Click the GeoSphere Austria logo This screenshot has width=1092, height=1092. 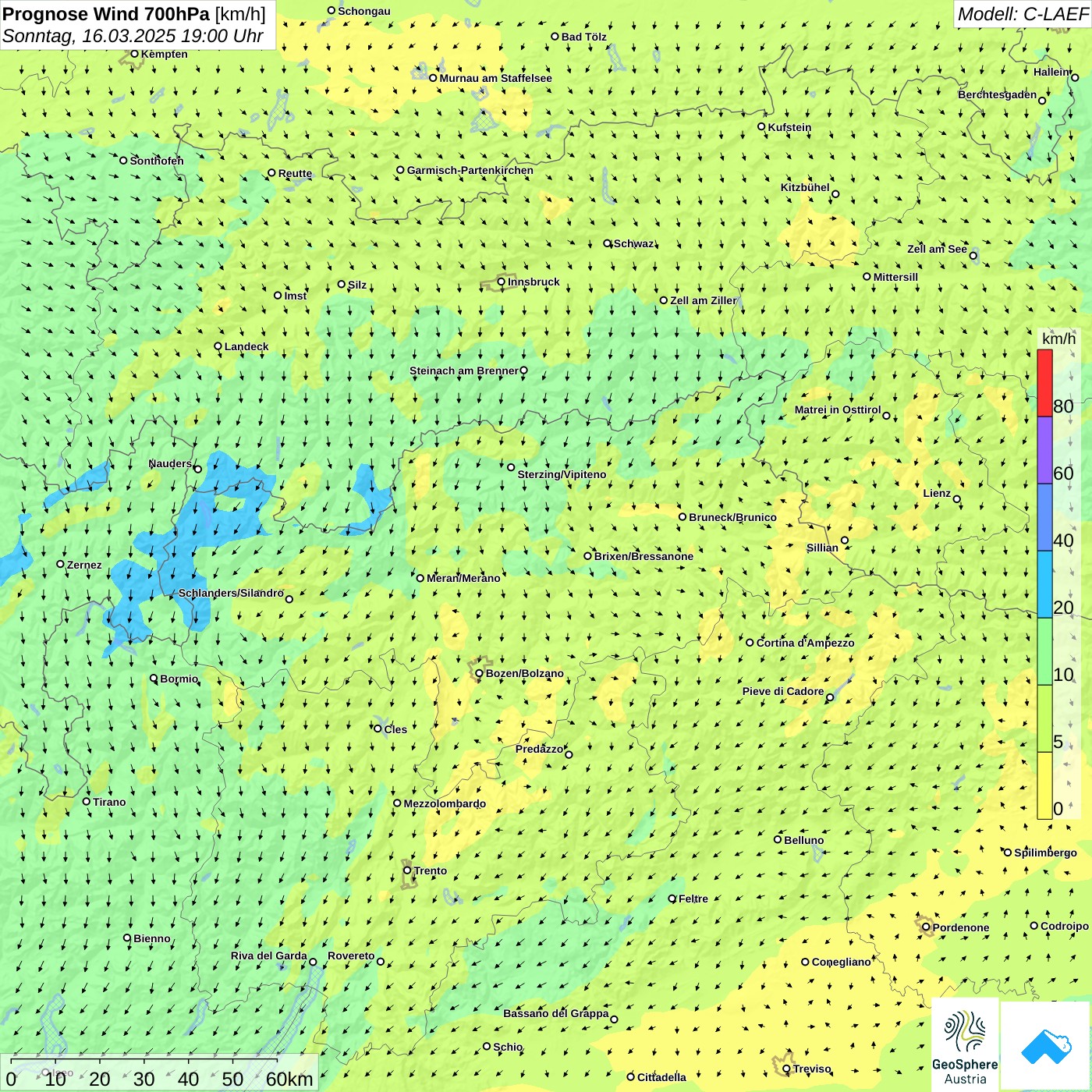[965, 1044]
